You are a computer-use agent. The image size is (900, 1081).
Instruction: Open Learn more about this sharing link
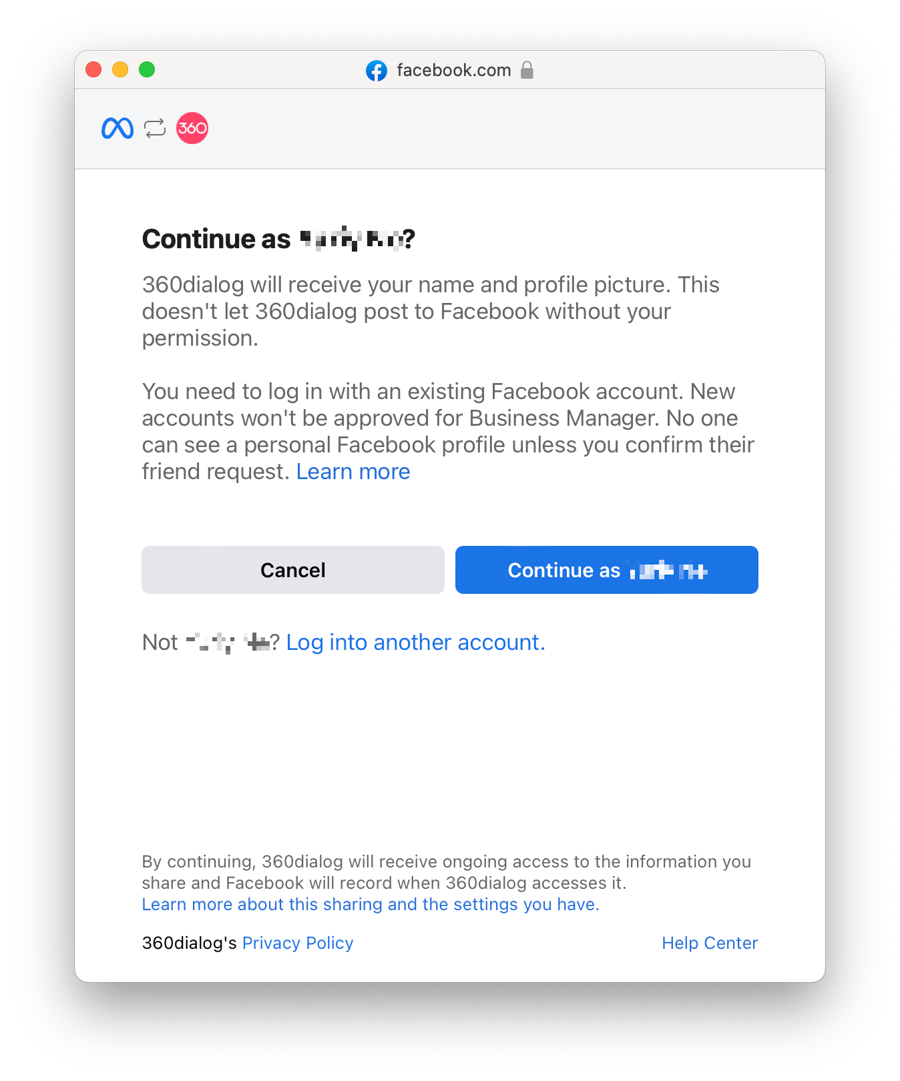click(x=370, y=905)
